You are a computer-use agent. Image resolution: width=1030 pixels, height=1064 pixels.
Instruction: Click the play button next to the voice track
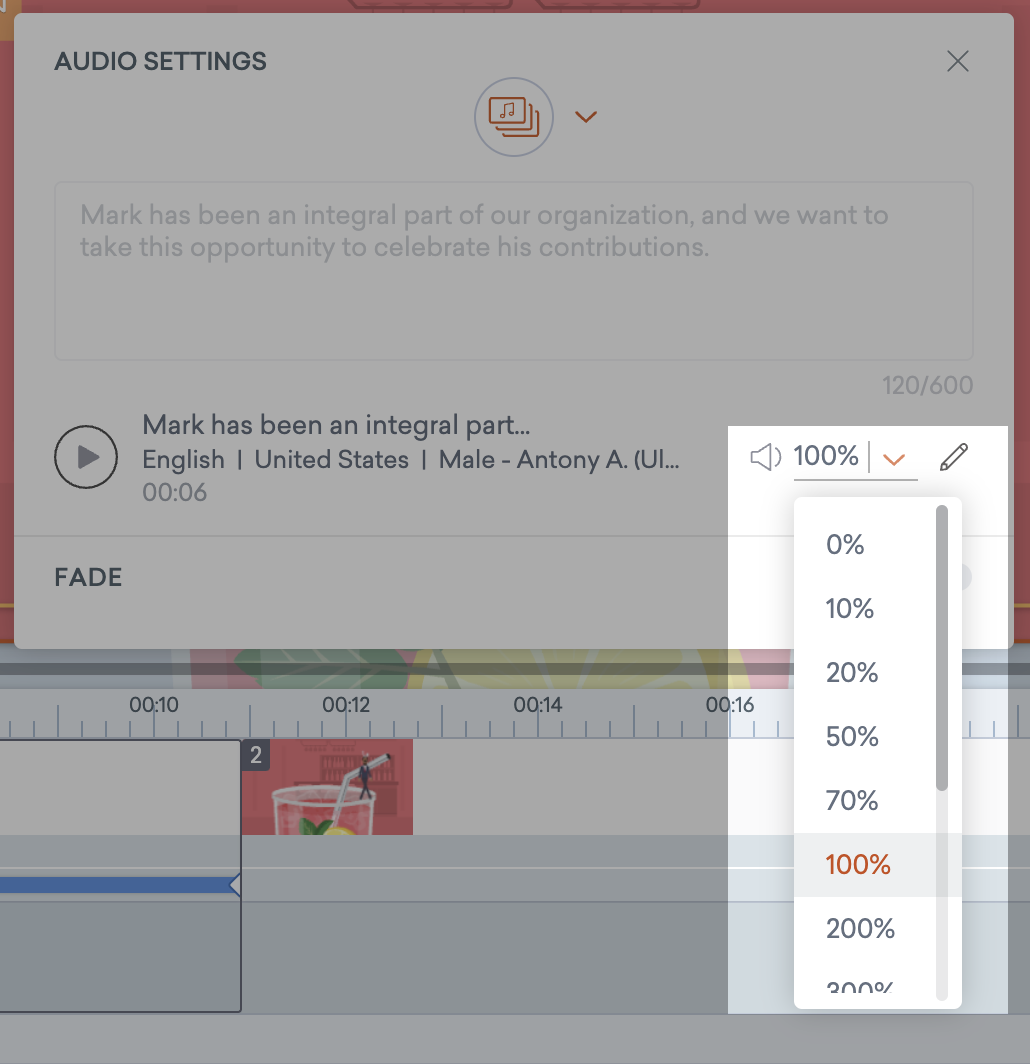pos(86,456)
